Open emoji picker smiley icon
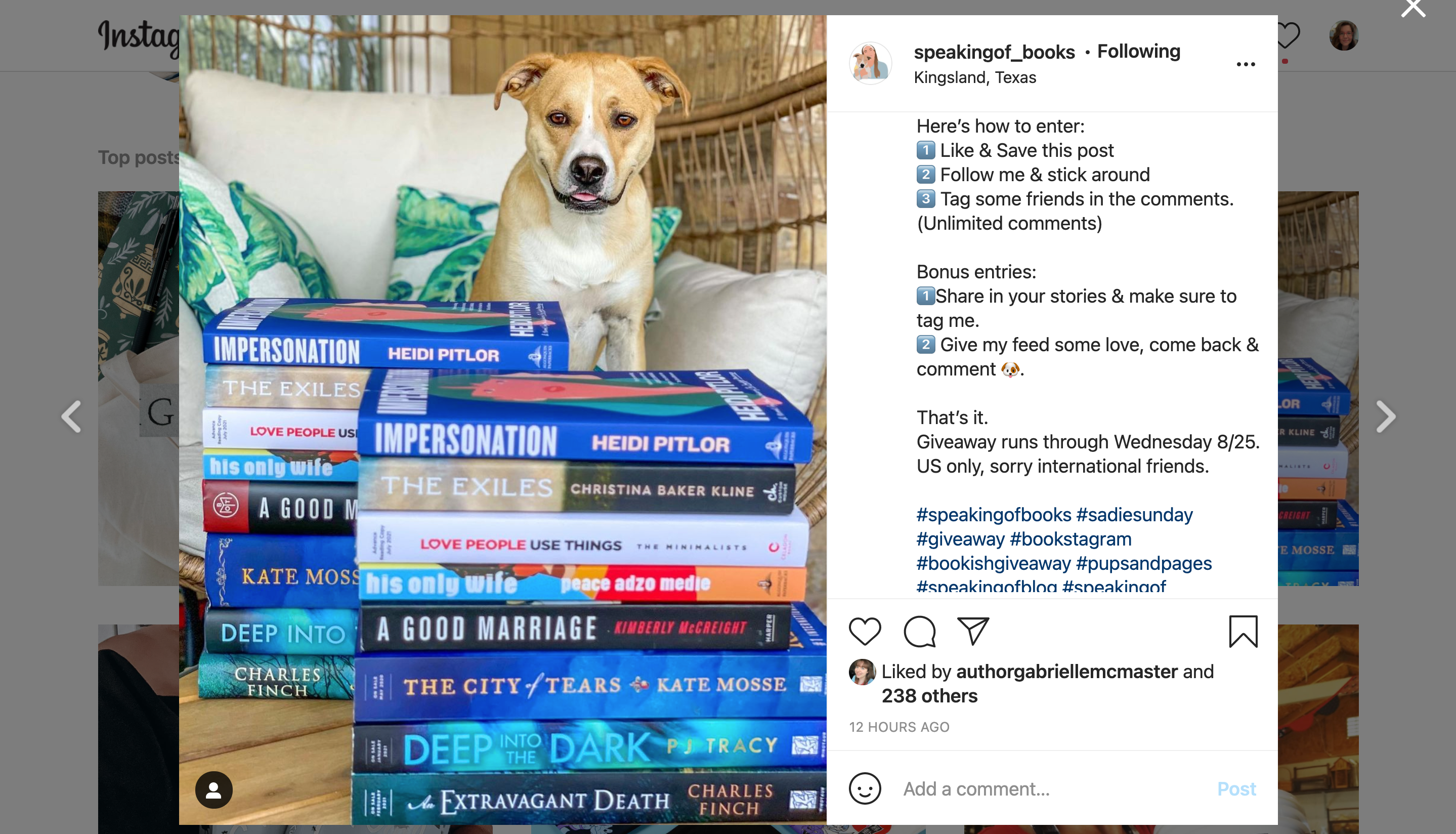 pyautogui.click(x=865, y=789)
